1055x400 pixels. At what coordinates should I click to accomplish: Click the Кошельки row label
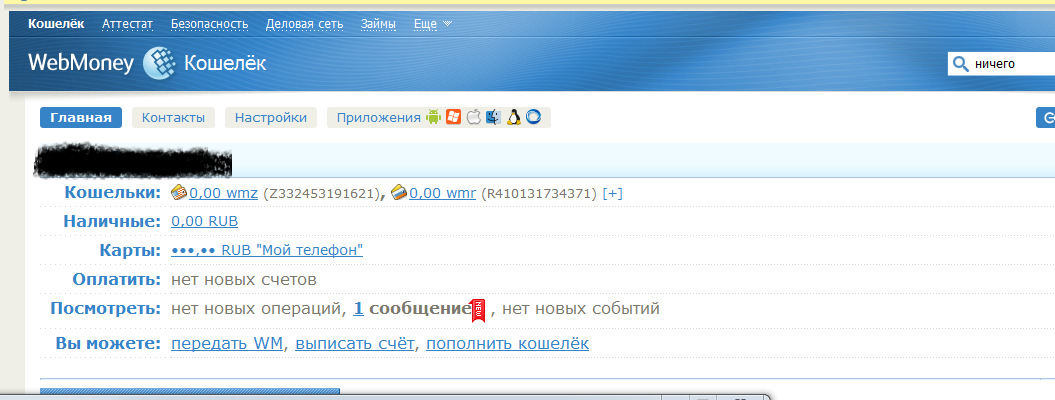coord(113,193)
